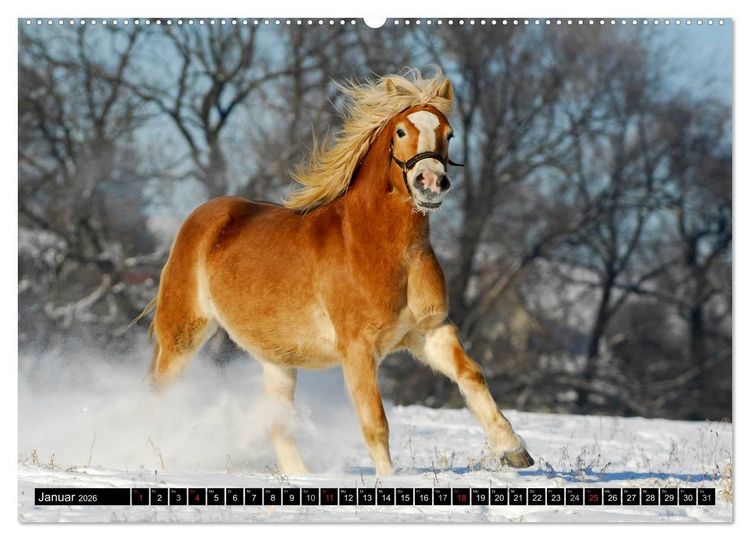Click the date 20 cell
This screenshot has height=540, width=750.
point(499,497)
